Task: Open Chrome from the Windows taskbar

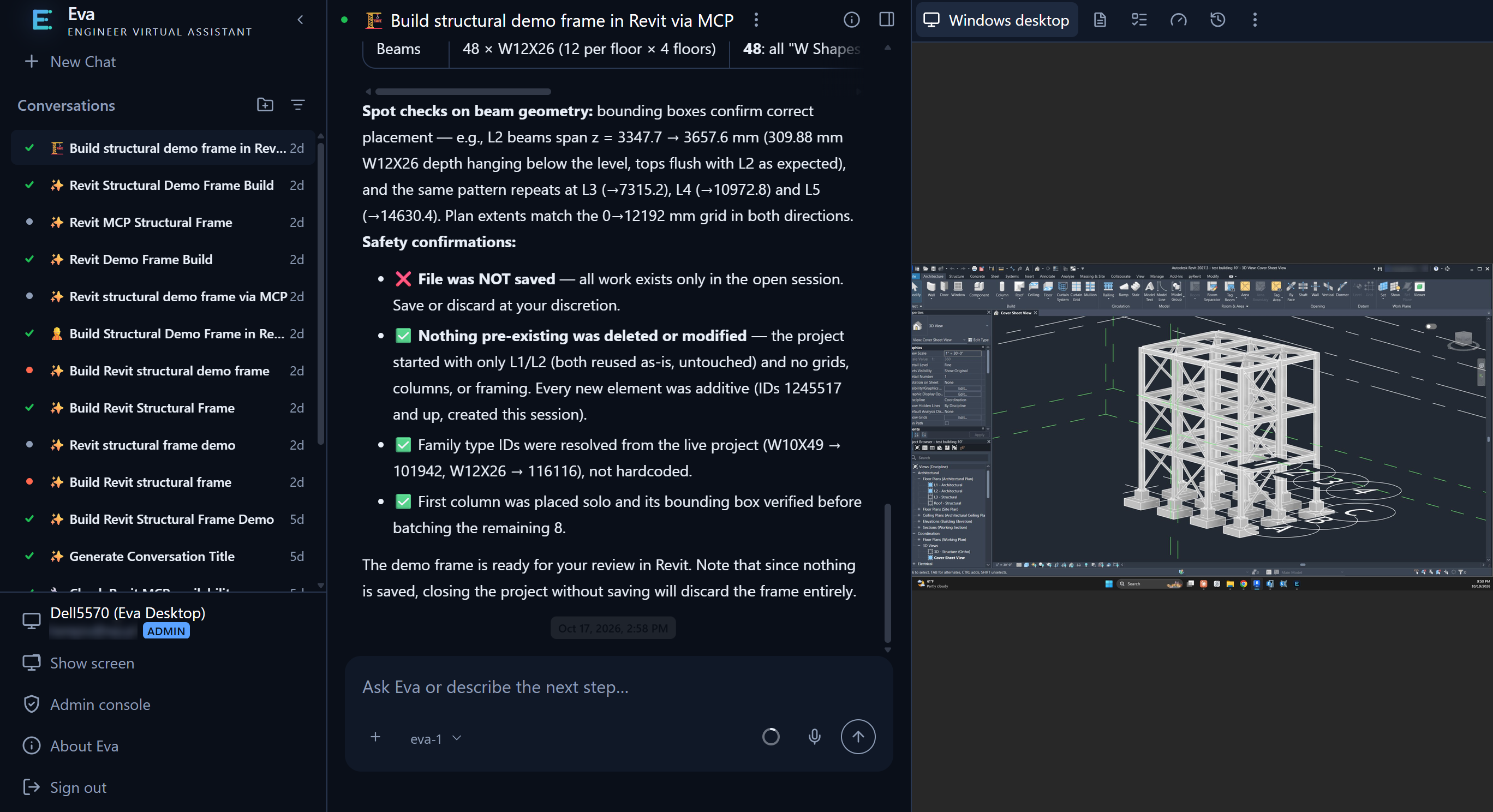Action: (1243, 584)
